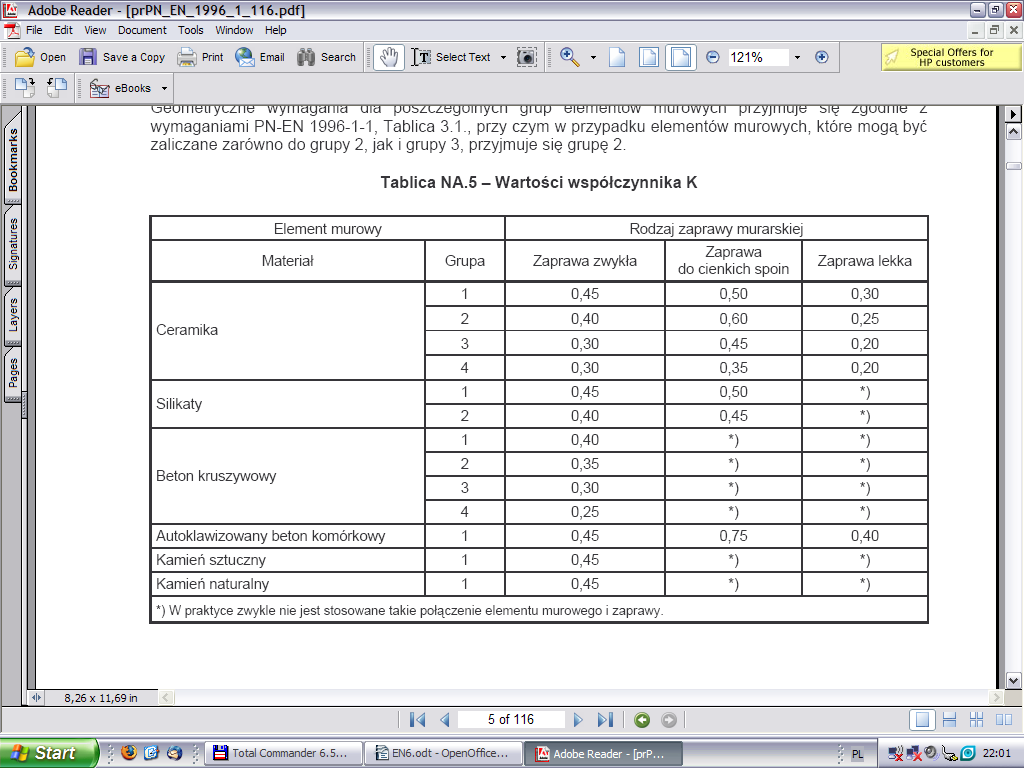Select the Hand tool

[x=389, y=57]
